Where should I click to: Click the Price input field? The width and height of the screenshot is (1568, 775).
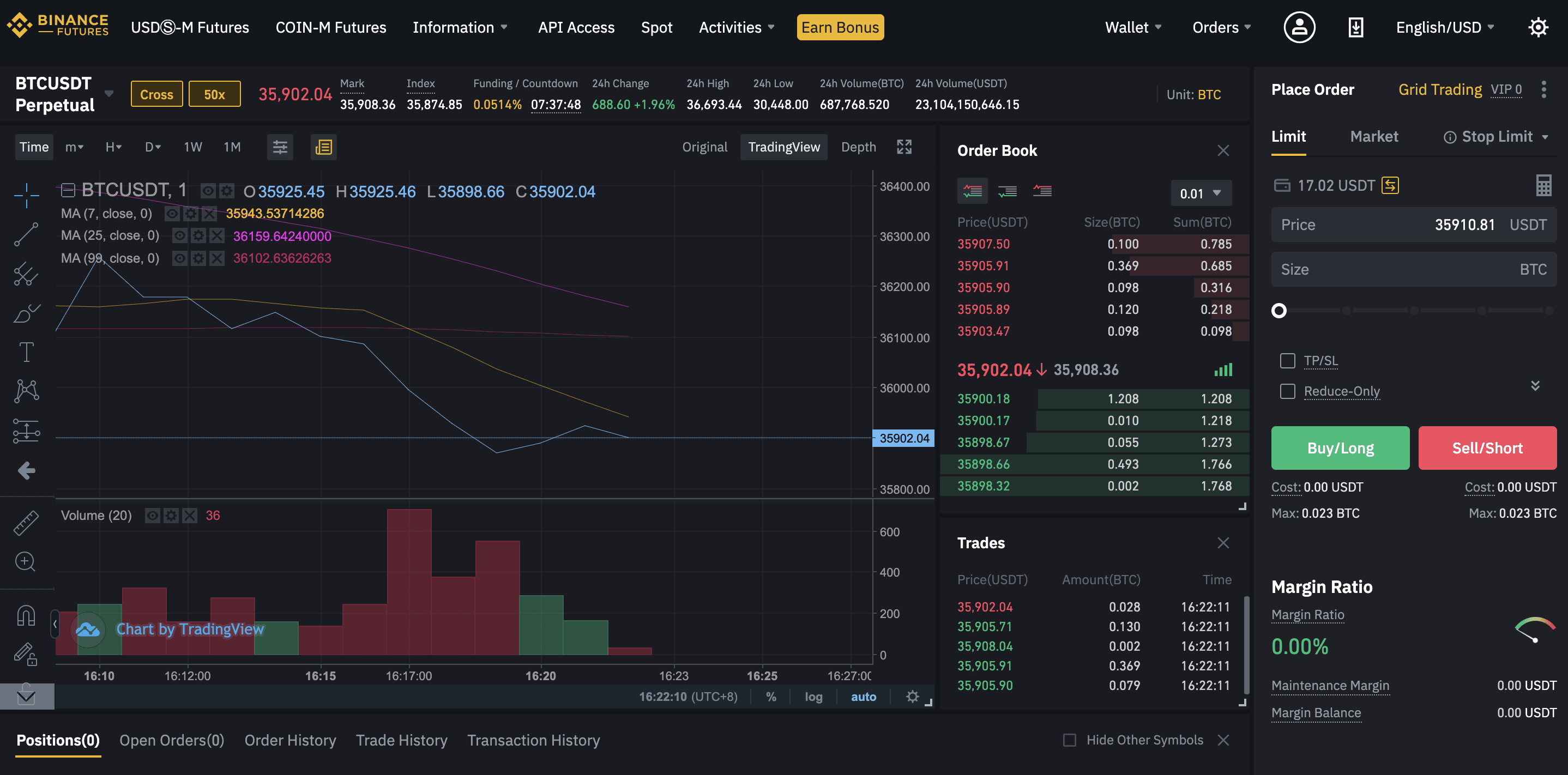pyautogui.click(x=1413, y=225)
